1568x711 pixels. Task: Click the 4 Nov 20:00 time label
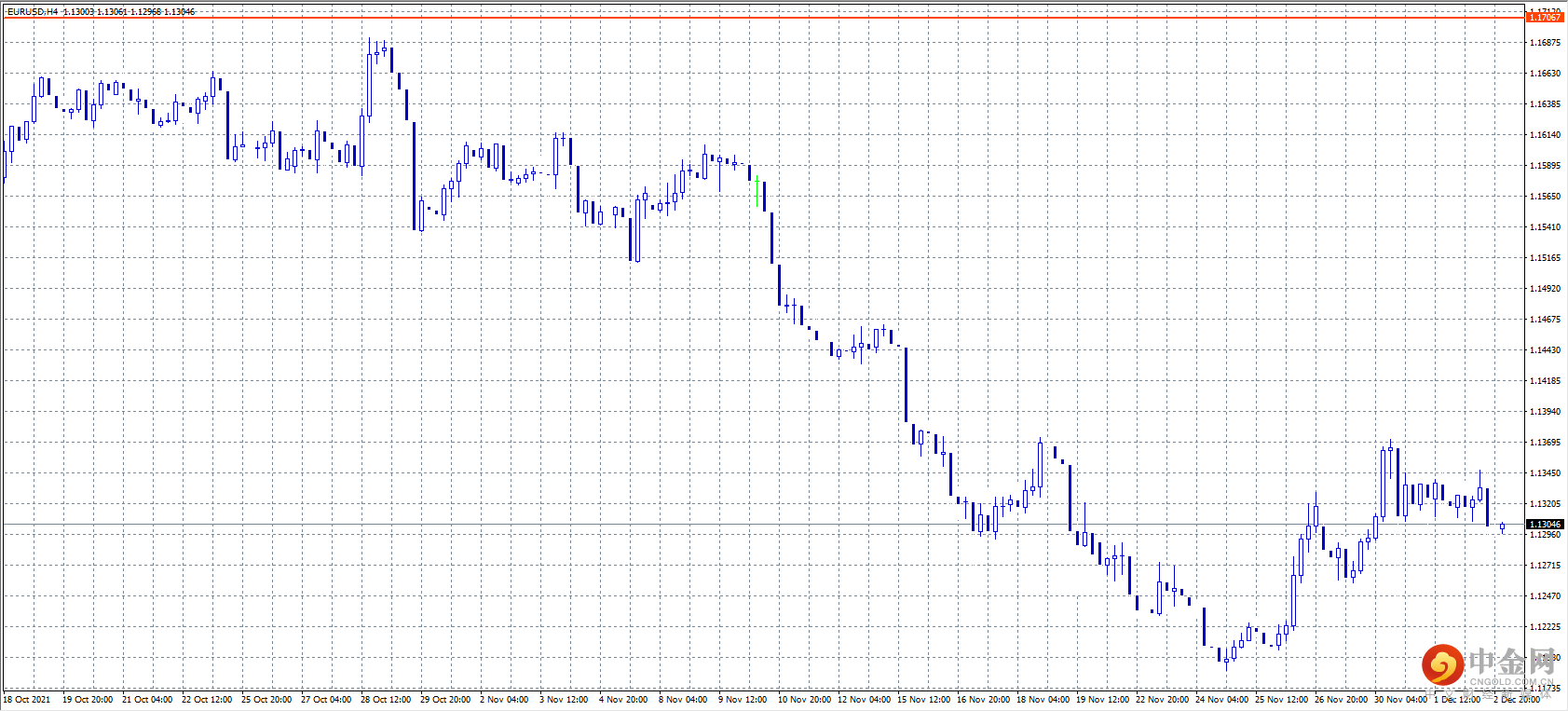[623, 700]
